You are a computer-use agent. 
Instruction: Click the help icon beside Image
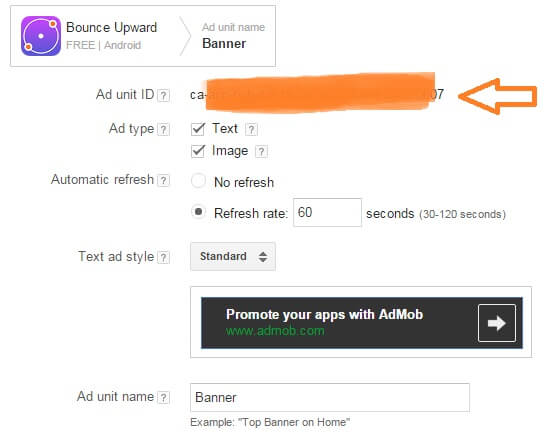tap(261, 151)
